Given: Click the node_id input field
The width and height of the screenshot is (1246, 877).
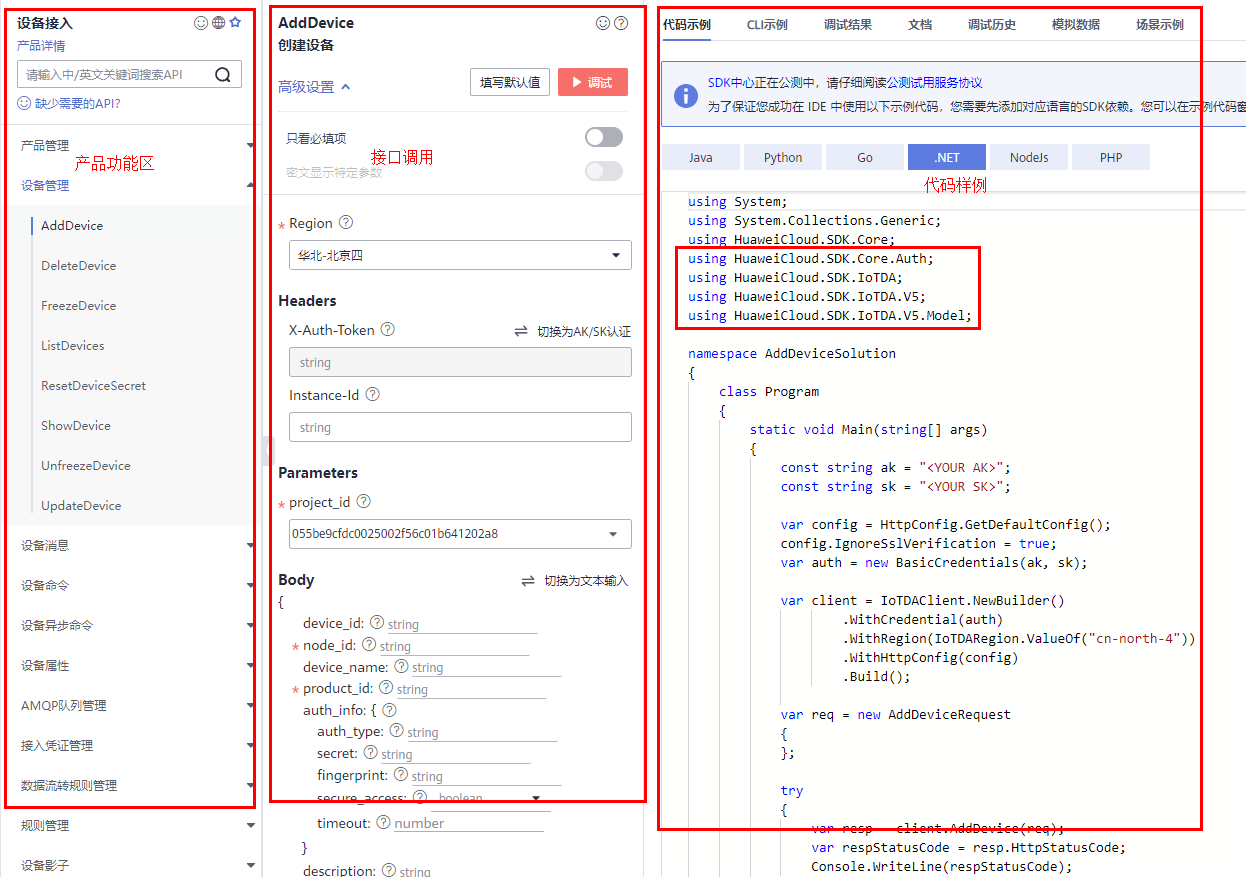Looking at the screenshot, I should (x=454, y=646).
